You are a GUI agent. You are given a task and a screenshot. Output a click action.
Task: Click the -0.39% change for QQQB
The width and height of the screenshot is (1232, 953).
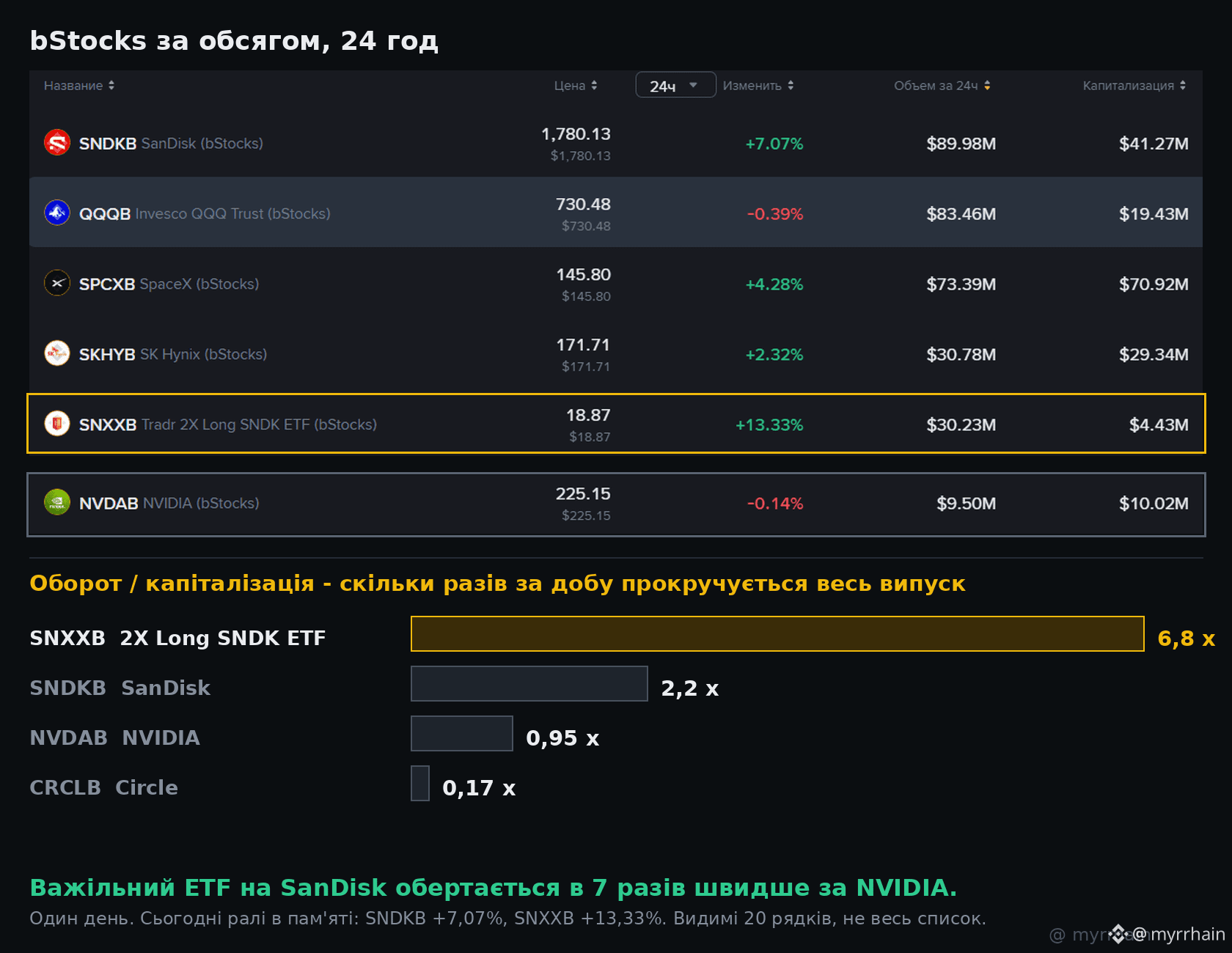click(775, 214)
